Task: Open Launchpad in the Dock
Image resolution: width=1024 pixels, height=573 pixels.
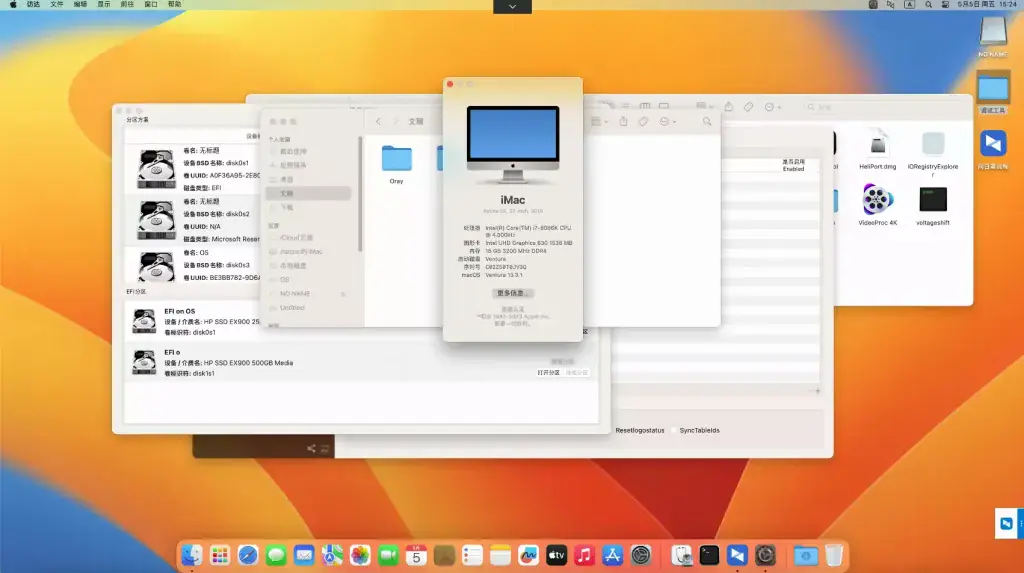Action: [x=219, y=555]
